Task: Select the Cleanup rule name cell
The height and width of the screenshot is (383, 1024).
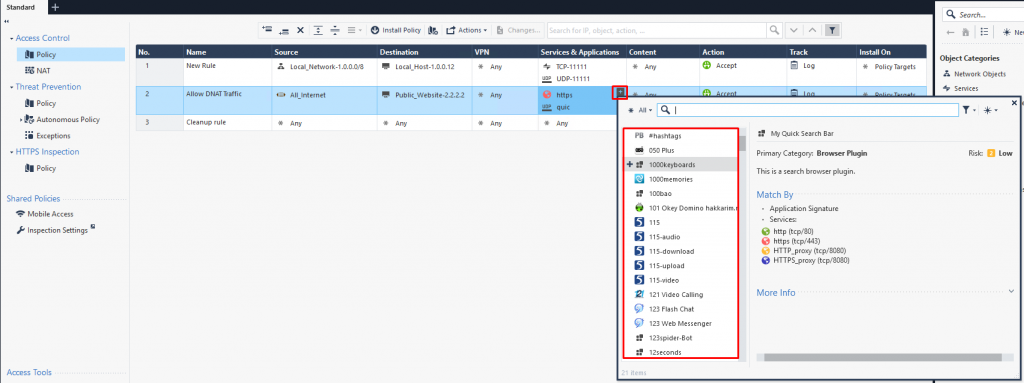Action: tap(227, 123)
